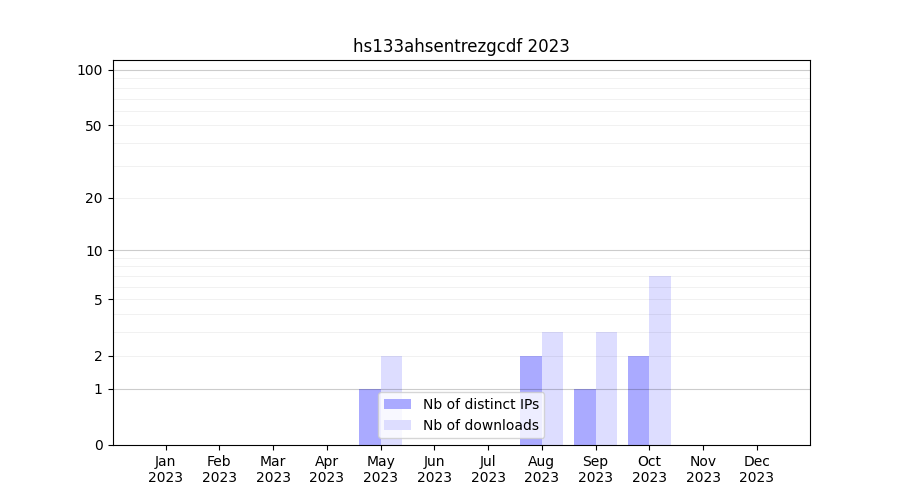Select the Dec 2023 x-axis label
Screen dimensions: 900x500
click(756, 469)
